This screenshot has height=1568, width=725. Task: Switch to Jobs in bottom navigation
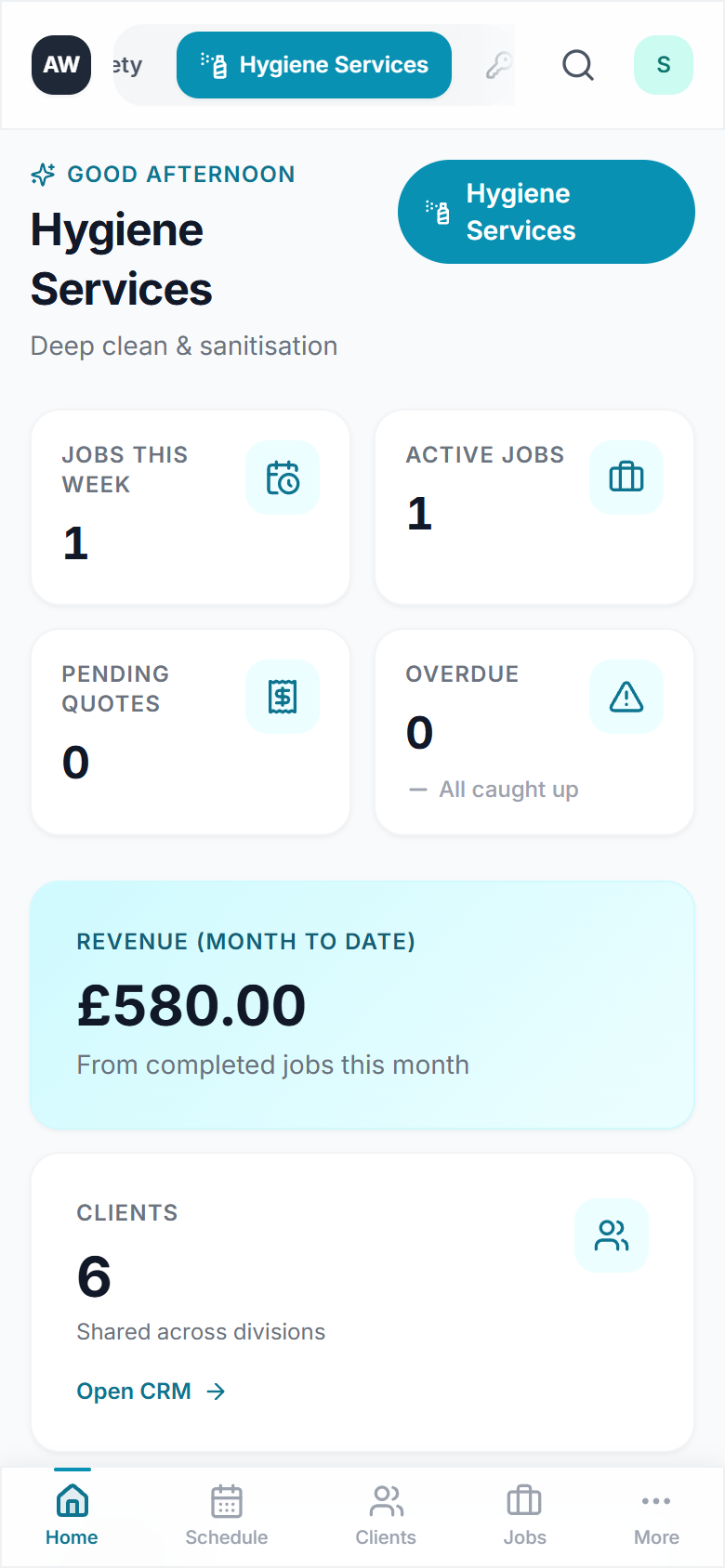524,1516
